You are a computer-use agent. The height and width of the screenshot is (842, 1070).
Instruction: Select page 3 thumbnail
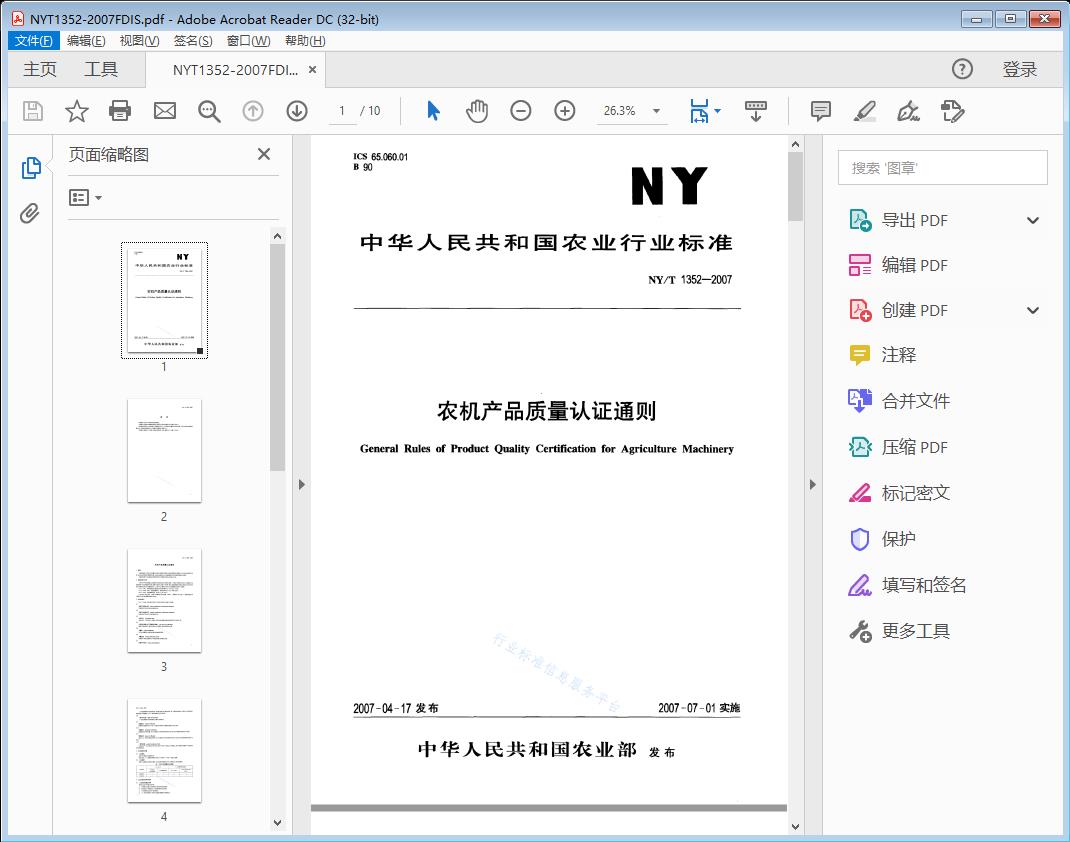pyautogui.click(x=164, y=600)
